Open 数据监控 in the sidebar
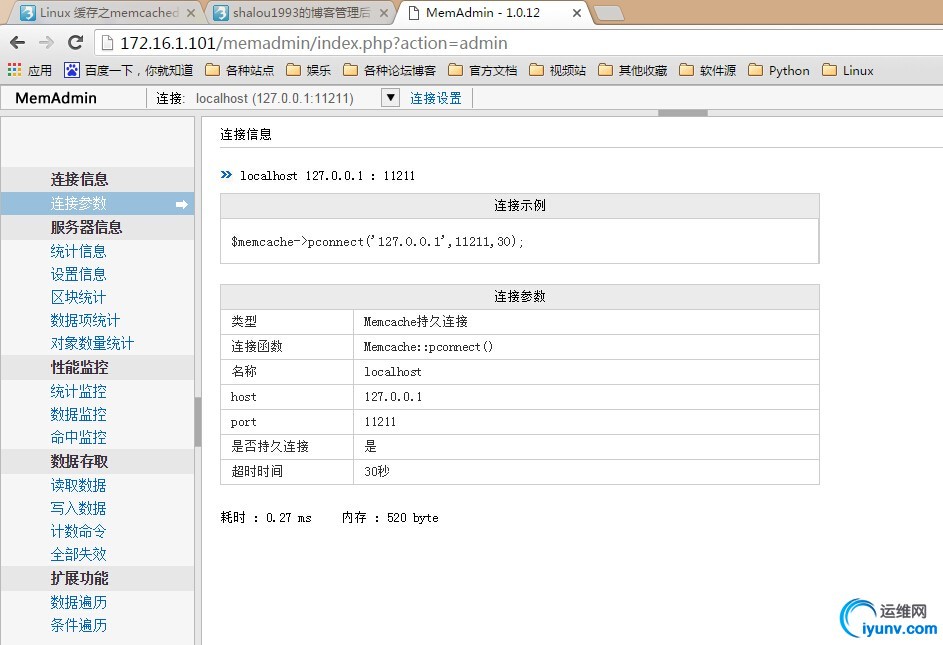Screen dimensions: 943x645 78,414
